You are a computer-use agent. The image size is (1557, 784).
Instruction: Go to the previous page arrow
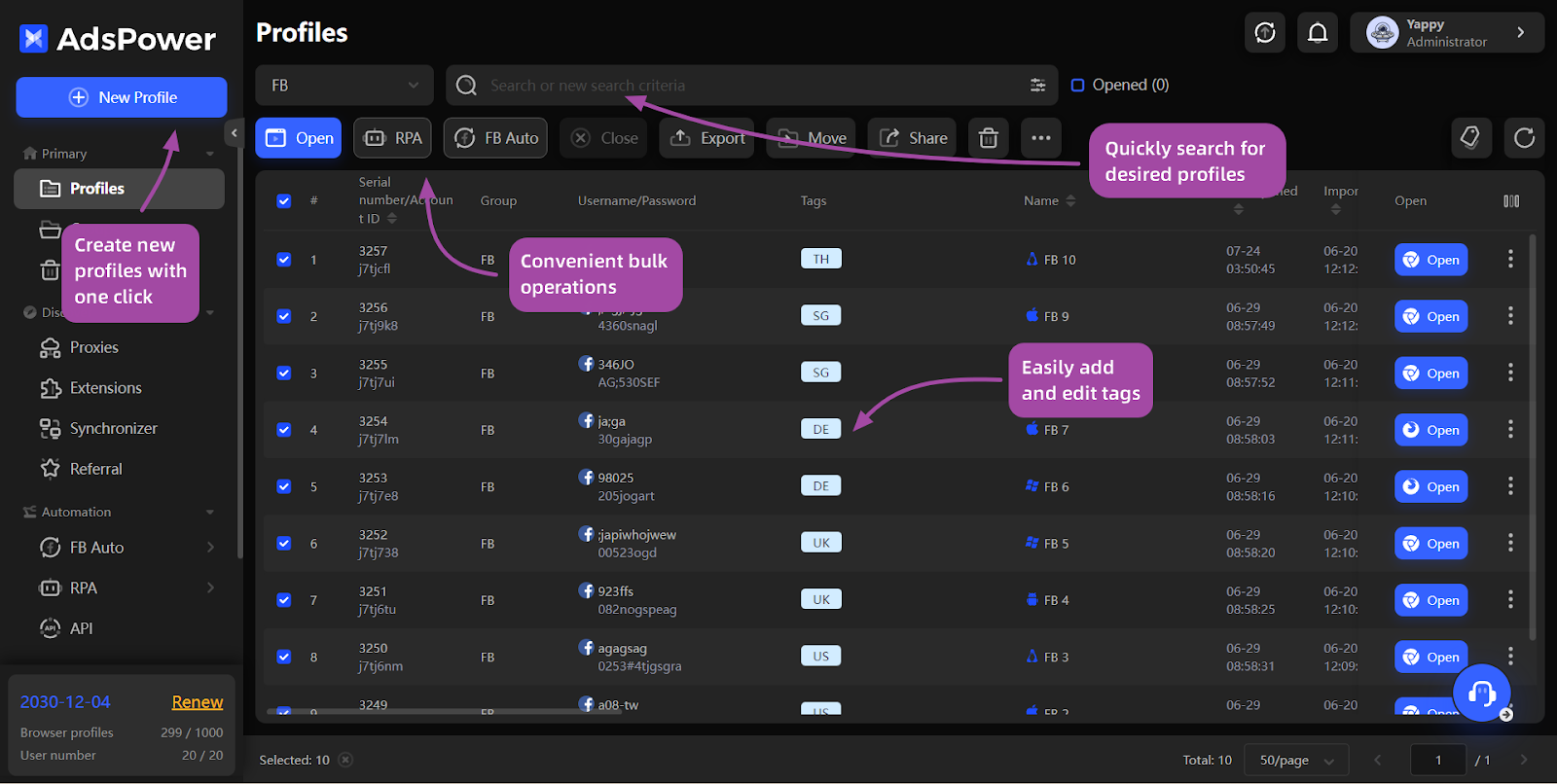pyautogui.click(x=1377, y=760)
